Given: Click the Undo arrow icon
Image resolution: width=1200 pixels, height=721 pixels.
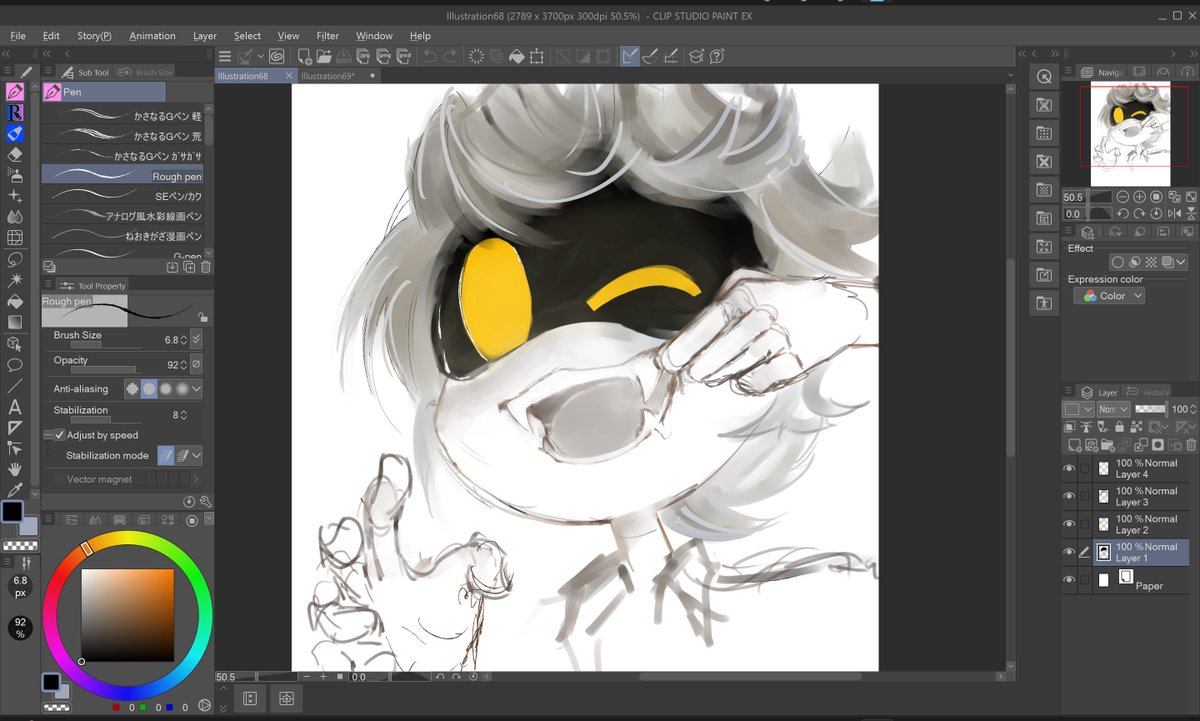Looking at the screenshot, I should tap(430, 57).
